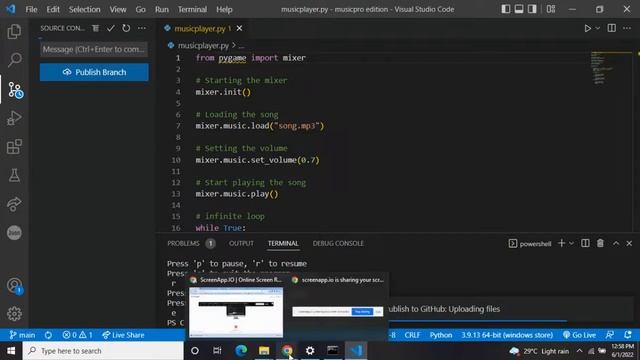Kill the terminal with trash icon

(x=600, y=243)
